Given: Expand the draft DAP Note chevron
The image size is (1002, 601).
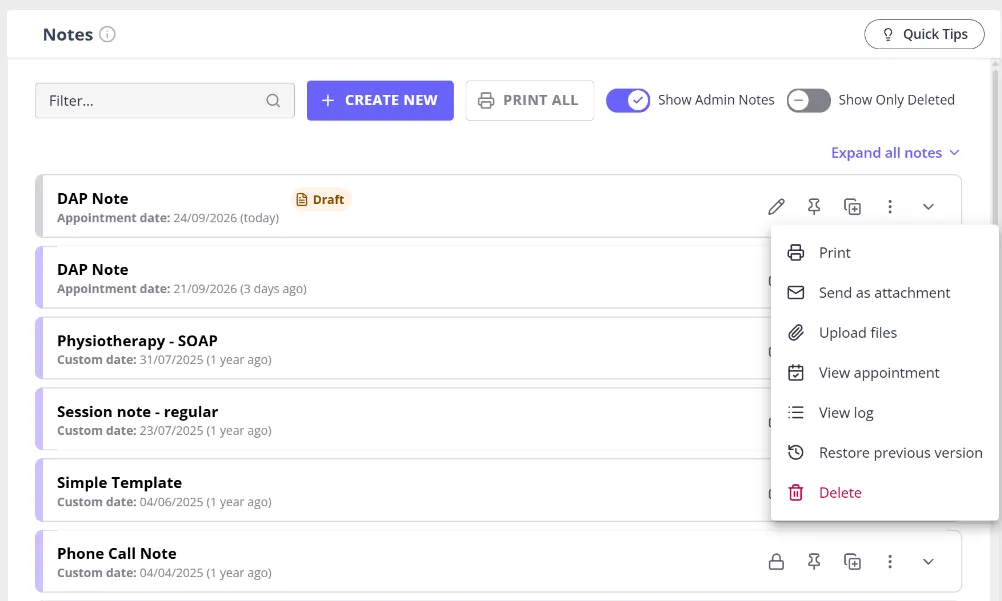Looking at the screenshot, I should (x=929, y=207).
